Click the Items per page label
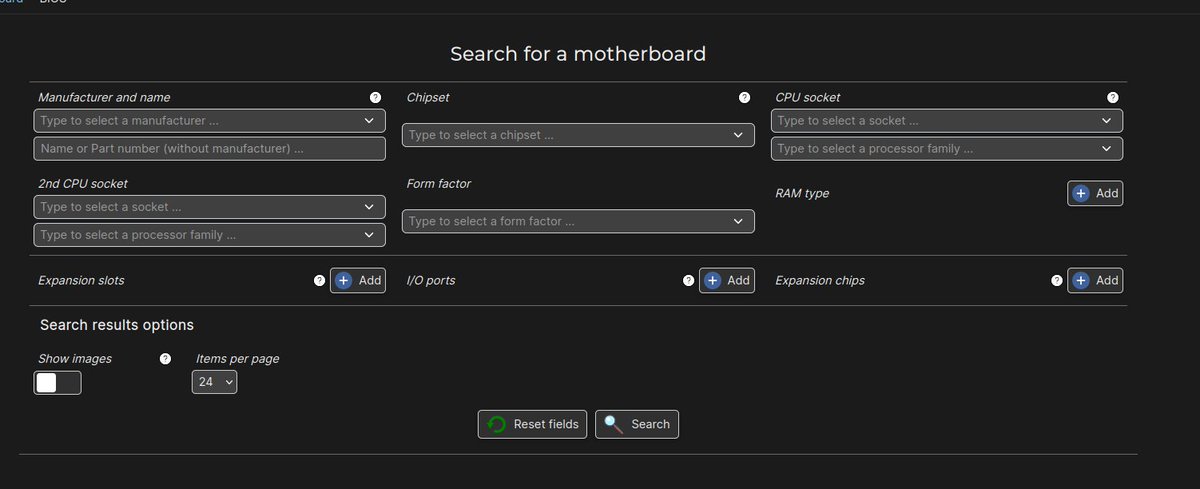Screen dimensions: 1200x489 coord(237,359)
